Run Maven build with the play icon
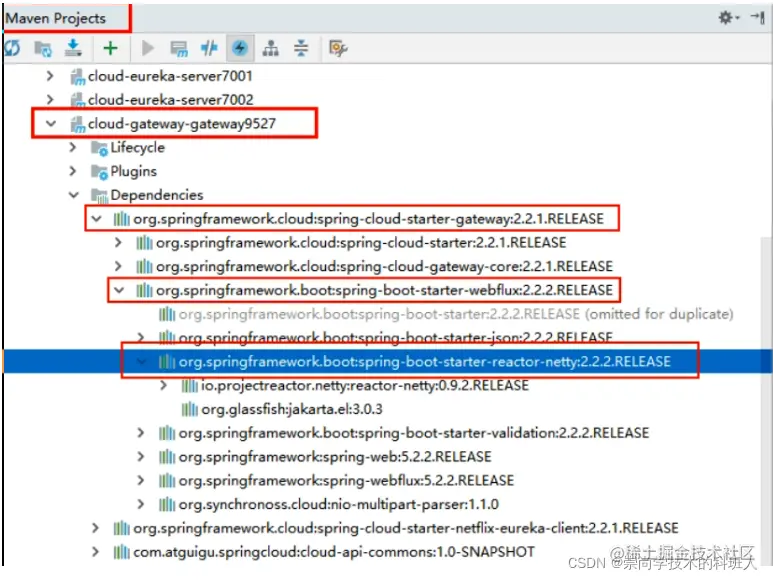773x580 pixels. coord(147,48)
